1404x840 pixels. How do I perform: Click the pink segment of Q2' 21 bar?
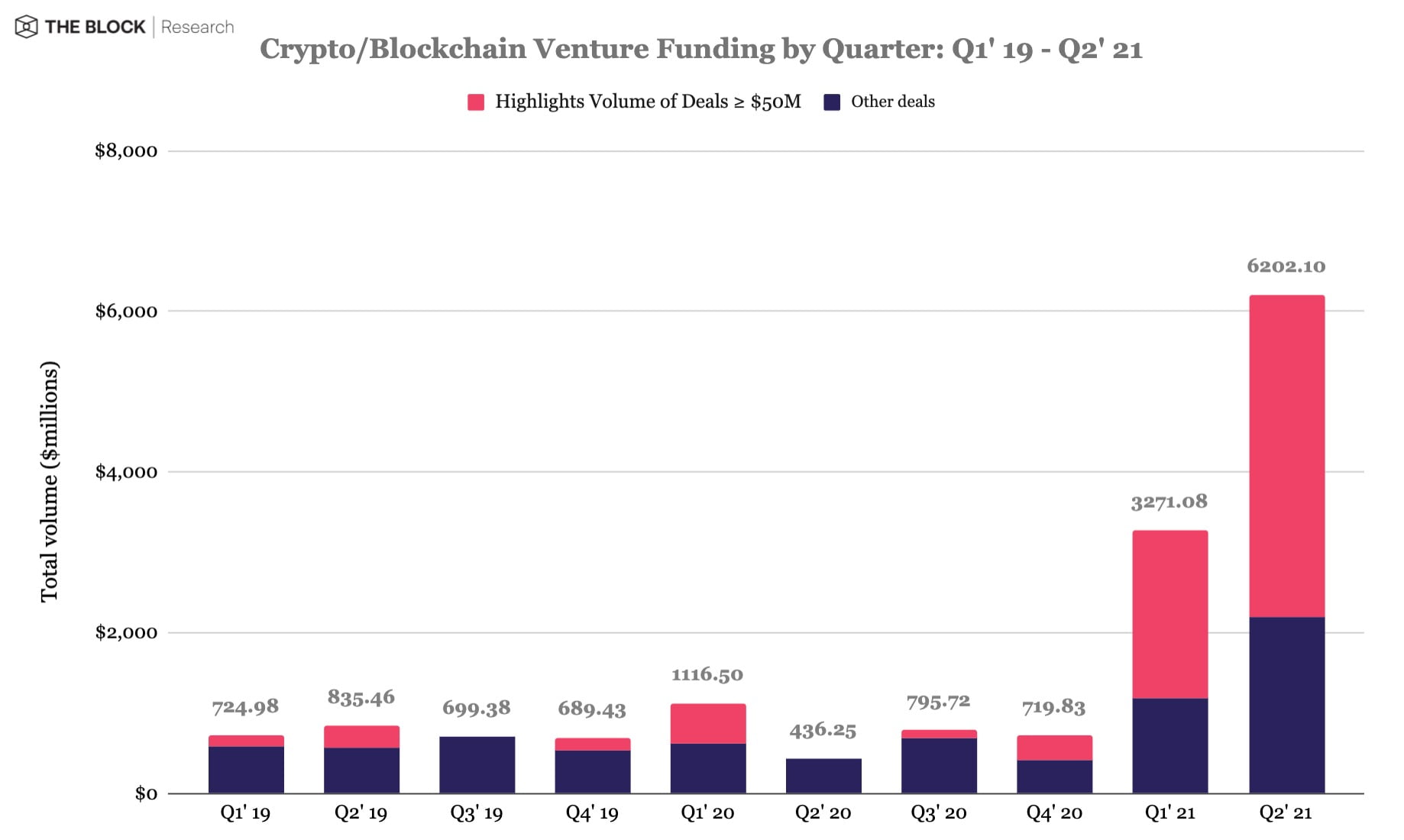(x=1286, y=456)
